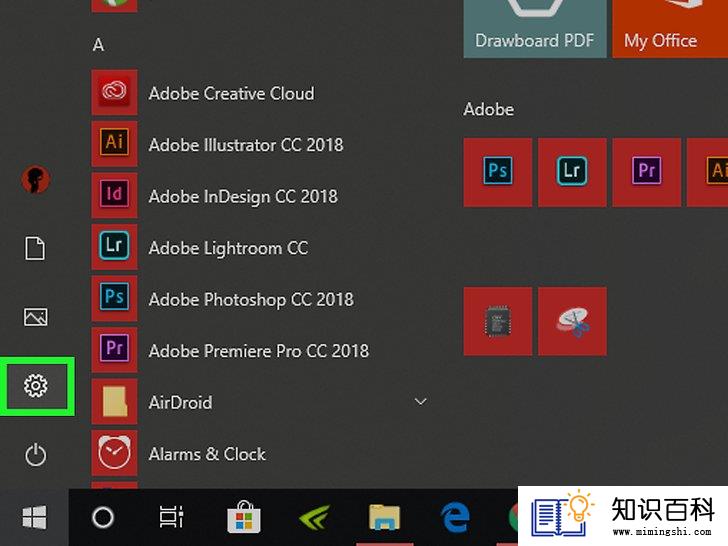Open Task View on taskbar
728x546 pixels.
coord(172,517)
